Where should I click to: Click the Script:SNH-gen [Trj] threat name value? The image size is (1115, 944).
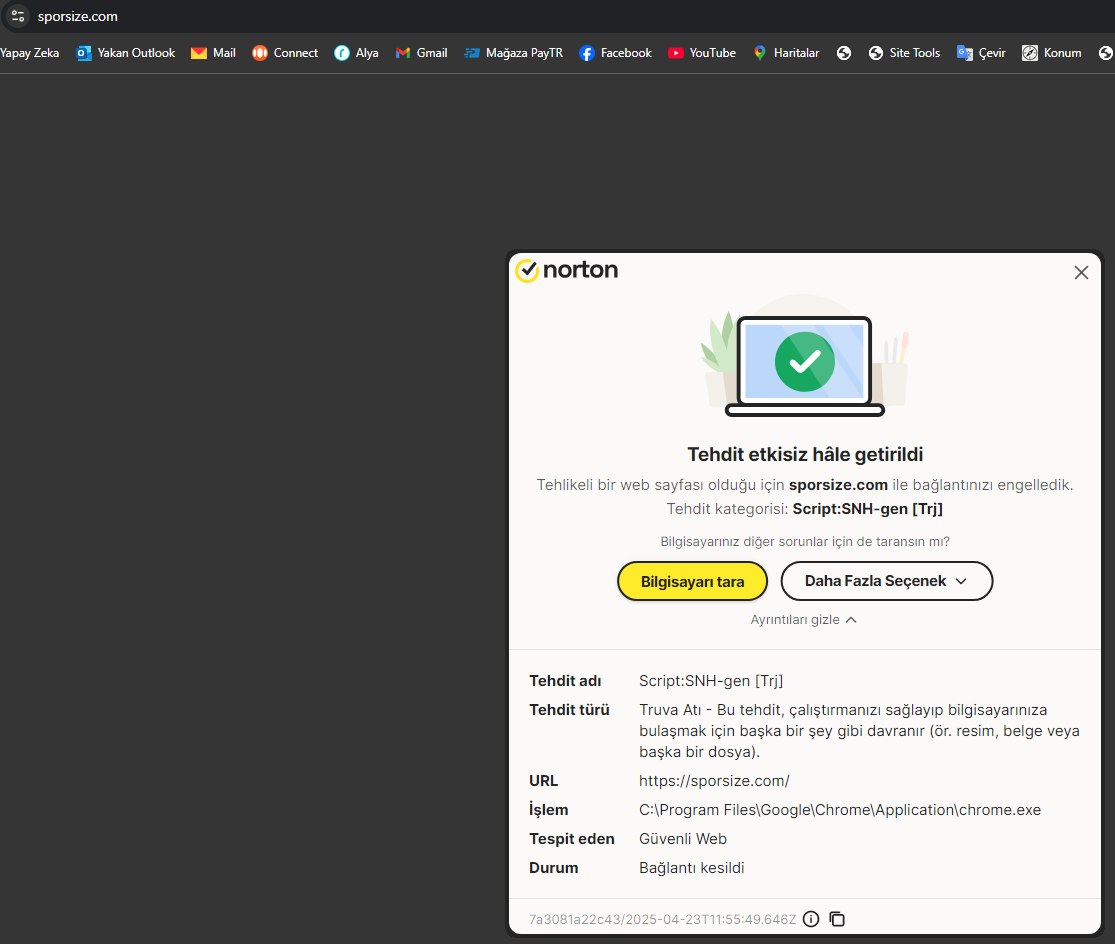tap(710, 681)
